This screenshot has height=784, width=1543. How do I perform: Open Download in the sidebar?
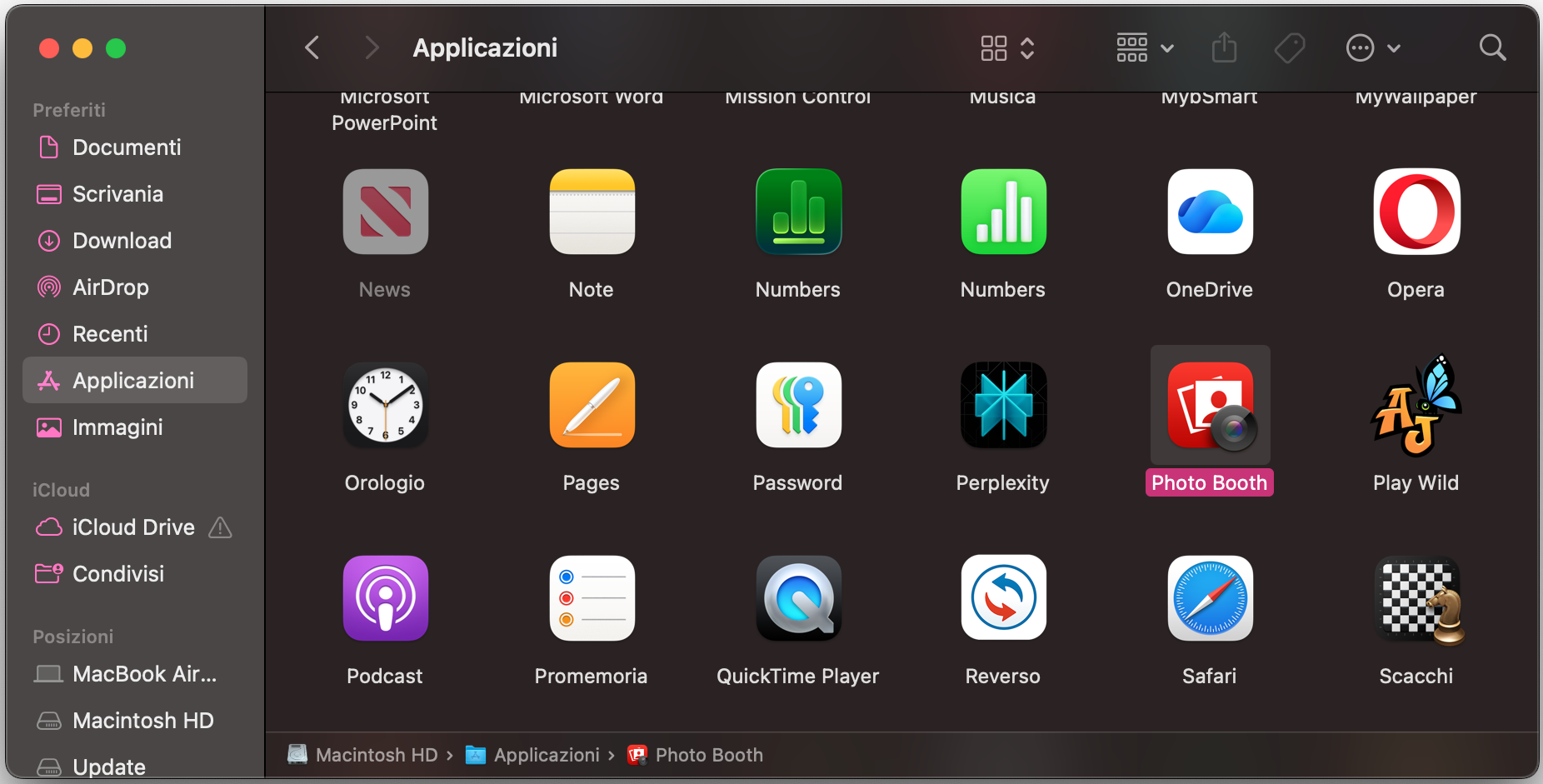coord(135,241)
